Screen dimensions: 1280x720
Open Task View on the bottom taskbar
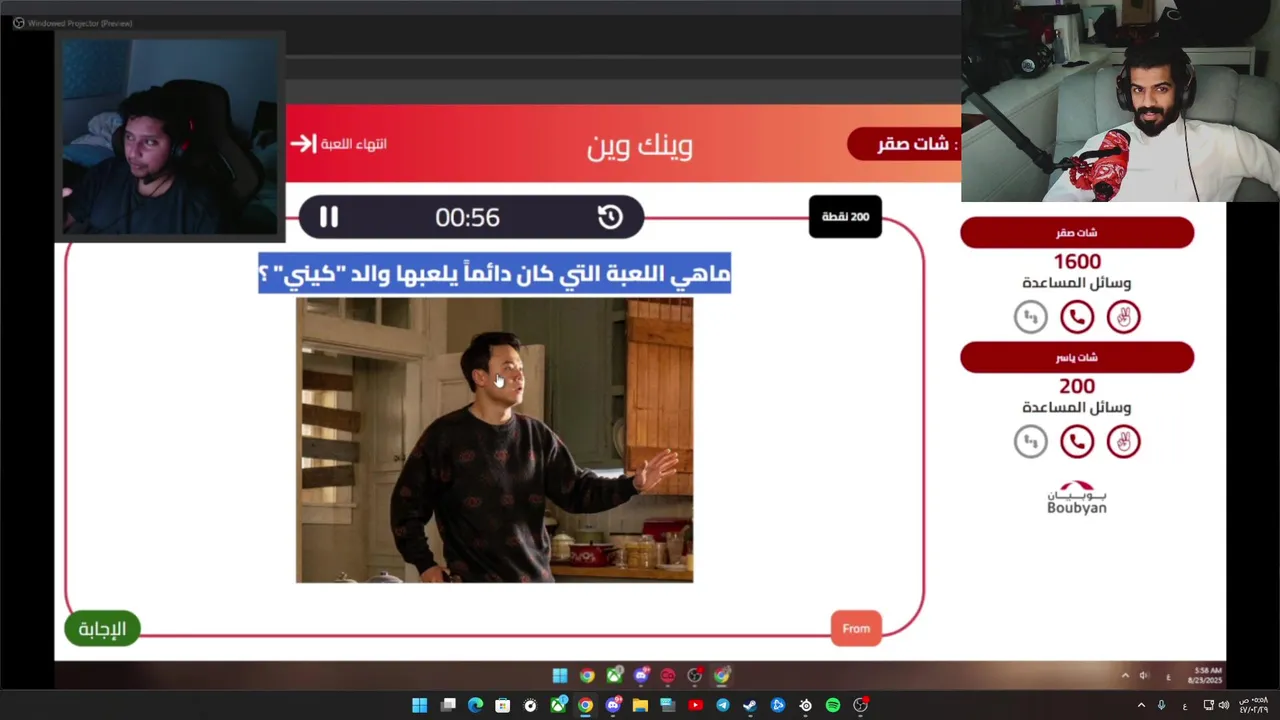point(448,705)
